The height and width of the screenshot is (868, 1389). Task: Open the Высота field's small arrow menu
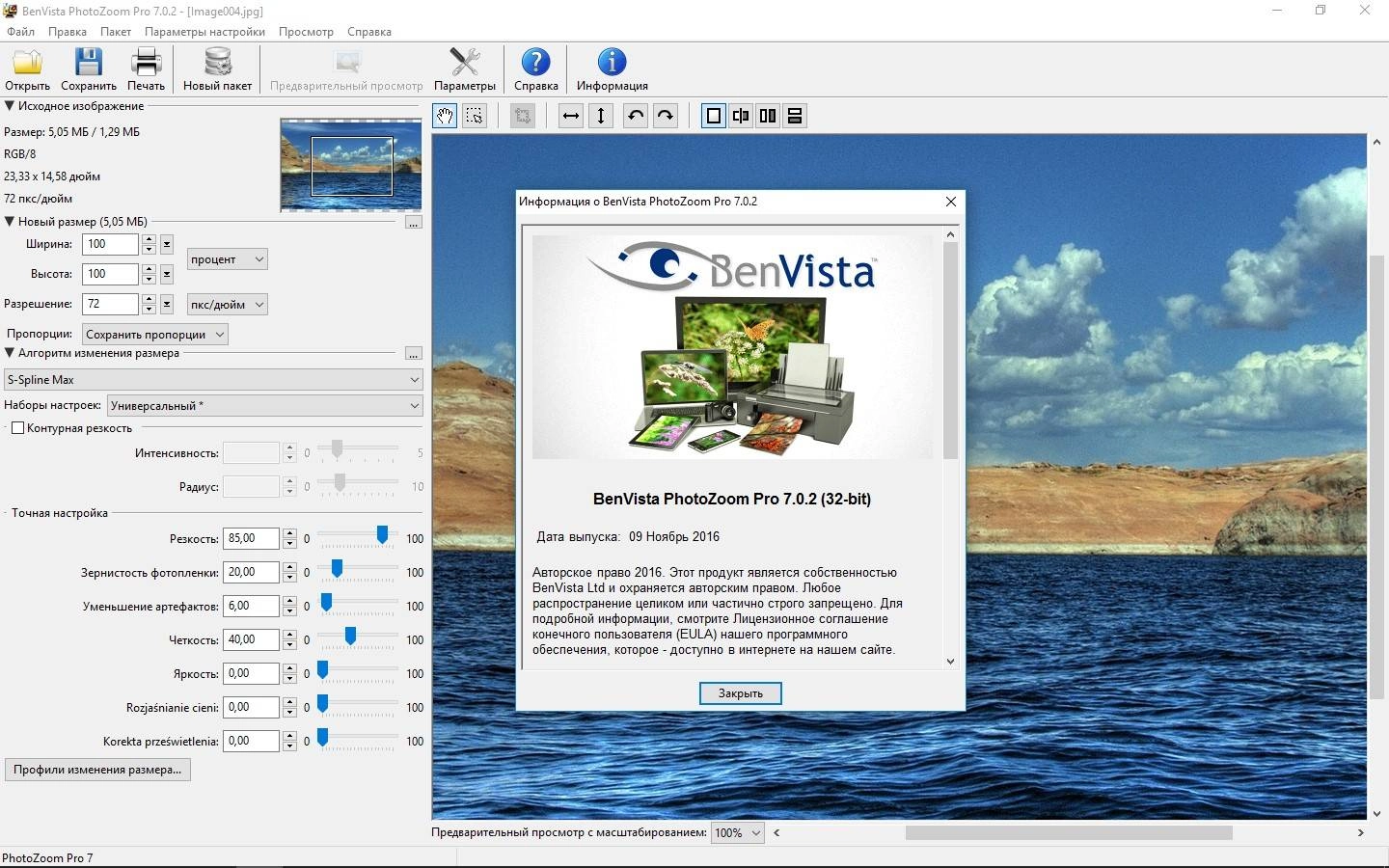167,274
